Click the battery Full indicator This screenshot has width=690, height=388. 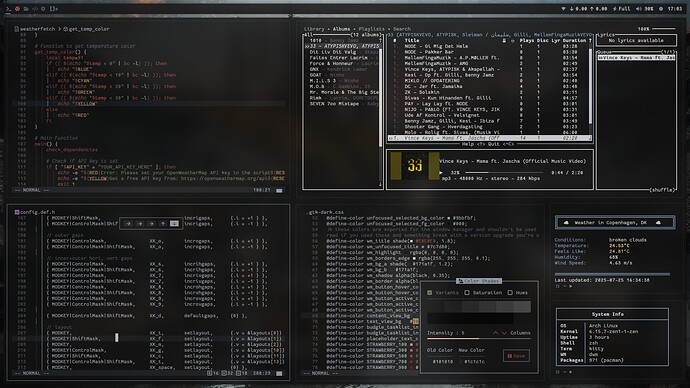621,8
